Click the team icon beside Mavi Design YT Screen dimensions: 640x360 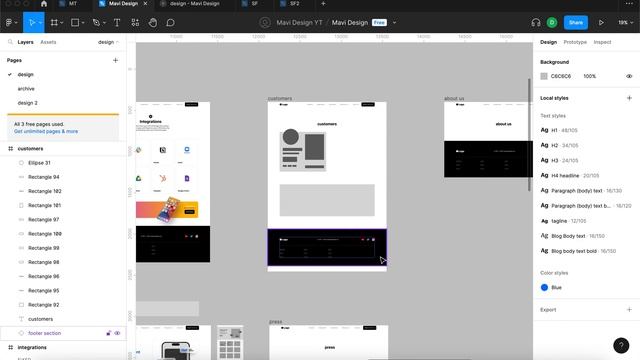[264, 23]
